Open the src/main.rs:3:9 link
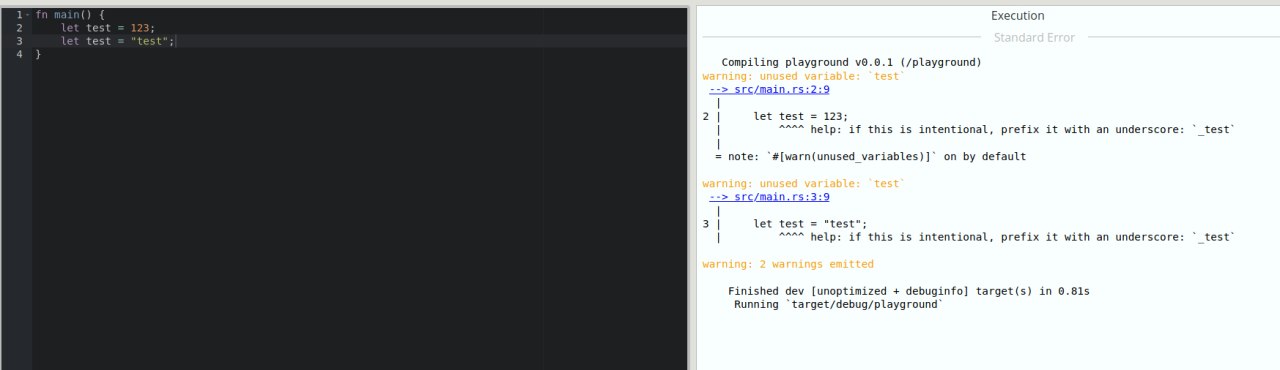Image resolution: width=1280 pixels, height=370 pixels. point(769,197)
